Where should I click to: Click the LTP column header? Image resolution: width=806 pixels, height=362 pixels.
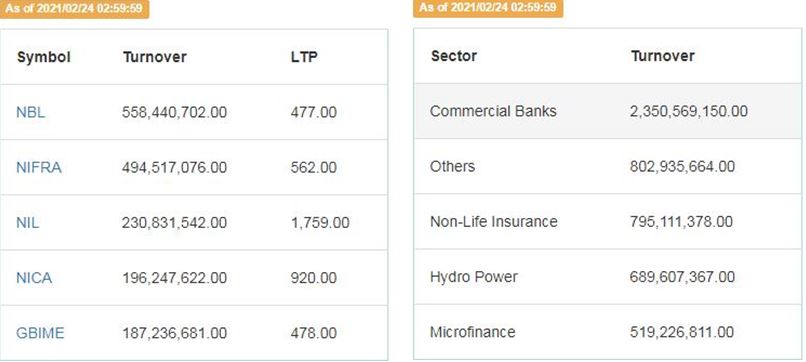click(304, 57)
